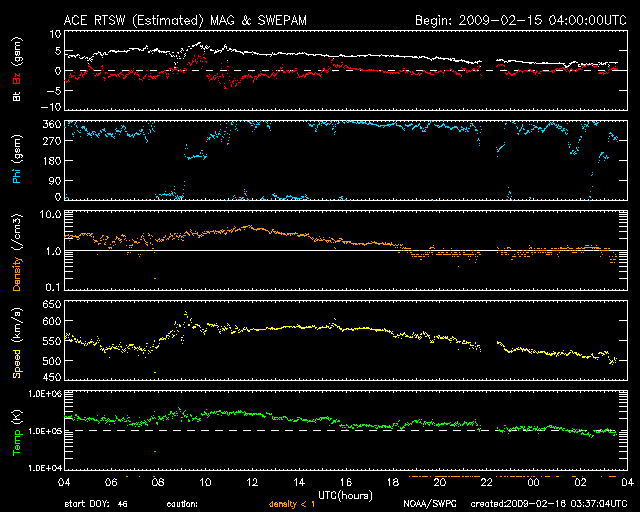Click the 22 hour tick on time axis
Viewport: 640px width, 512px height.
point(486,482)
